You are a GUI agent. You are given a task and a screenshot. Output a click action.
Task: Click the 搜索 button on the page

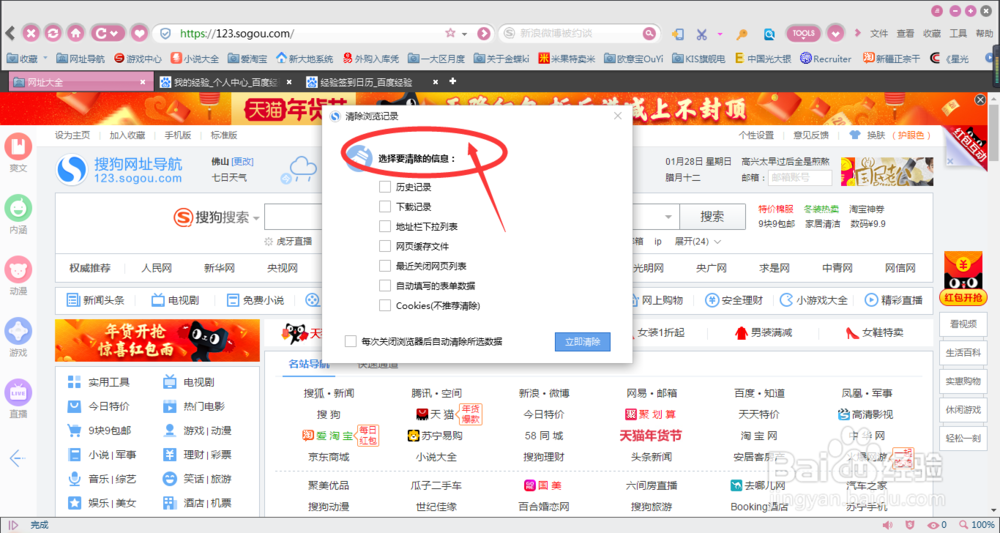point(712,217)
